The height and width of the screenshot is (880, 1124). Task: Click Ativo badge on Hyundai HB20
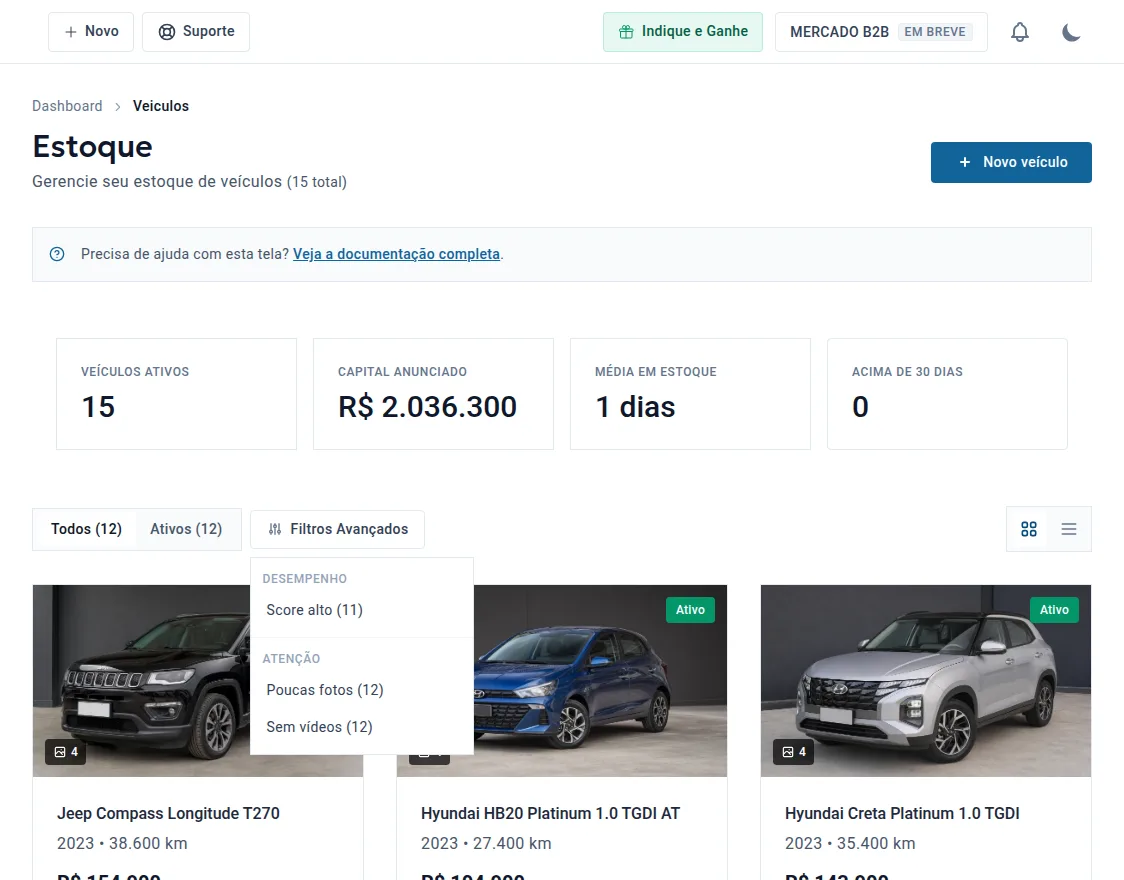(x=690, y=610)
